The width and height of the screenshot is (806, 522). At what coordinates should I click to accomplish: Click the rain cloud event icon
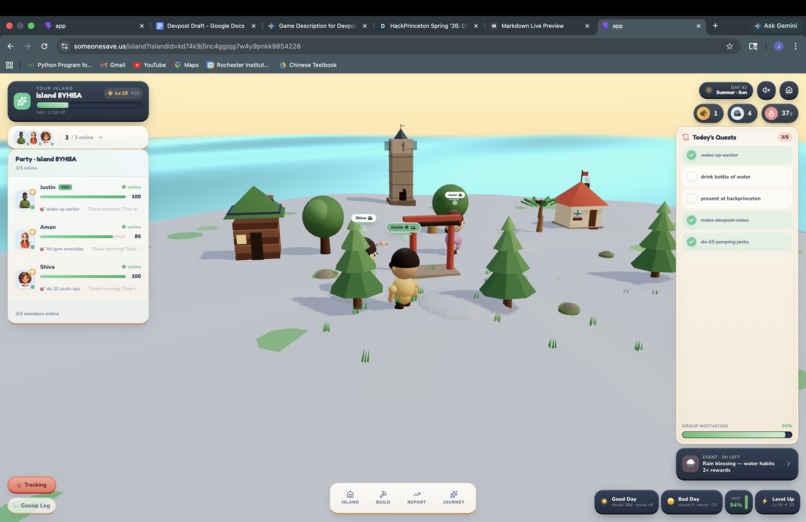(x=690, y=463)
